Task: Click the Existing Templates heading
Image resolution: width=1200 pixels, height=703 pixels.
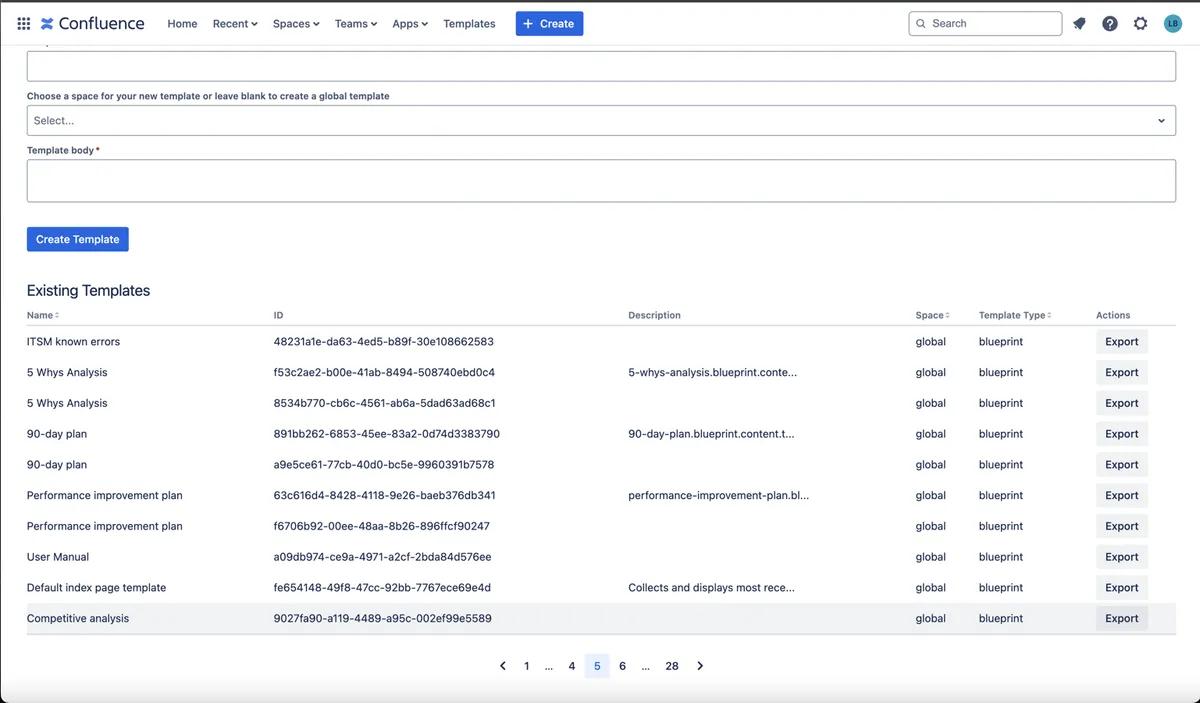Action: tap(88, 291)
